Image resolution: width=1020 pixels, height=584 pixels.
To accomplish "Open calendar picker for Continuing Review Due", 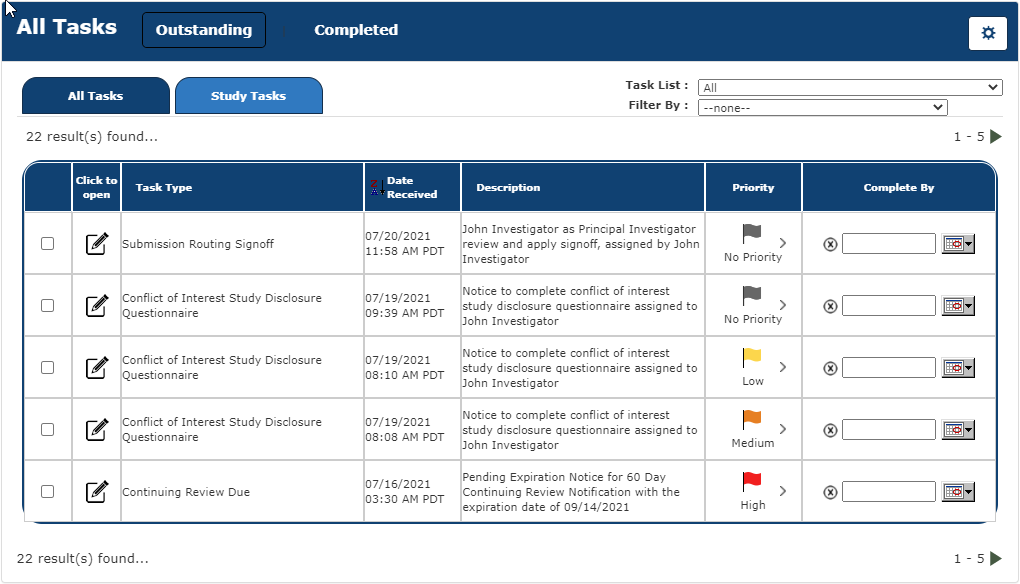I will pos(958,492).
